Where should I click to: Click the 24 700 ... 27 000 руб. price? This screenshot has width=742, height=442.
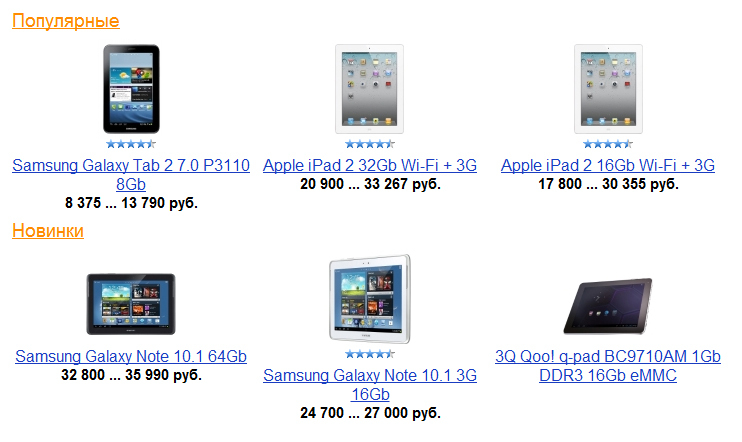[370, 413]
